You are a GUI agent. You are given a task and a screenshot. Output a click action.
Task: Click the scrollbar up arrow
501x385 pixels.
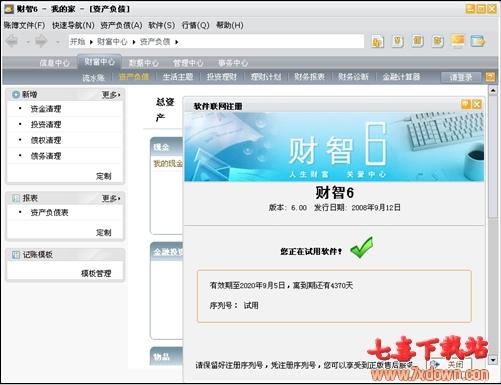(493, 90)
